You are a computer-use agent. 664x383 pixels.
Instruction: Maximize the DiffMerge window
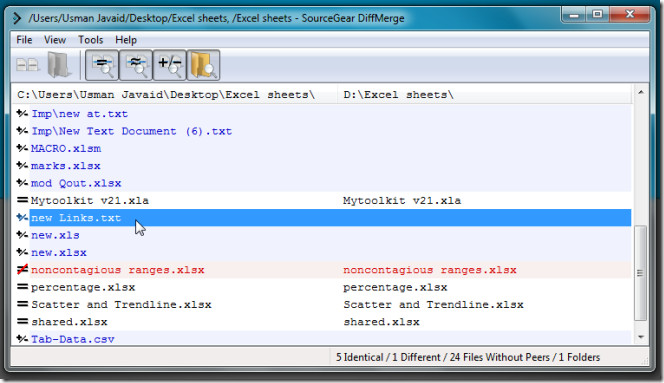tap(598, 15)
